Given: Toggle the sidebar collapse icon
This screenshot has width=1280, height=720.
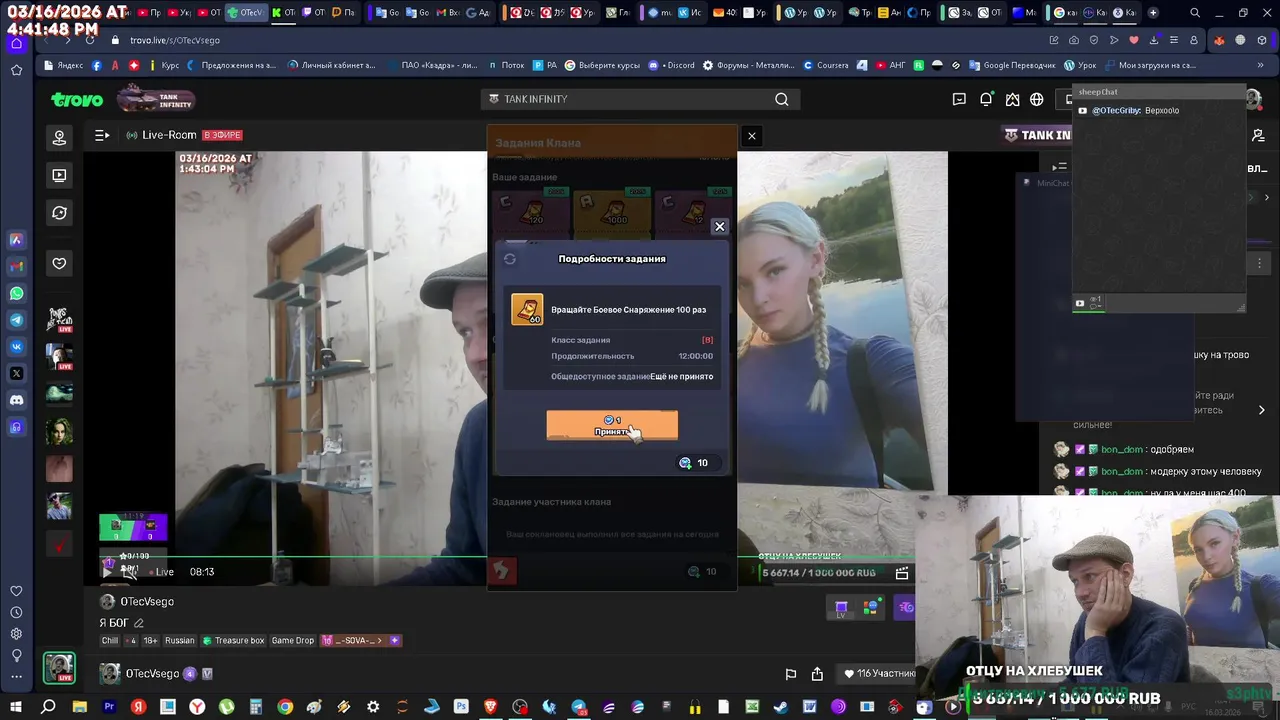Looking at the screenshot, I should pyautogui.click(x=102, y=135).
